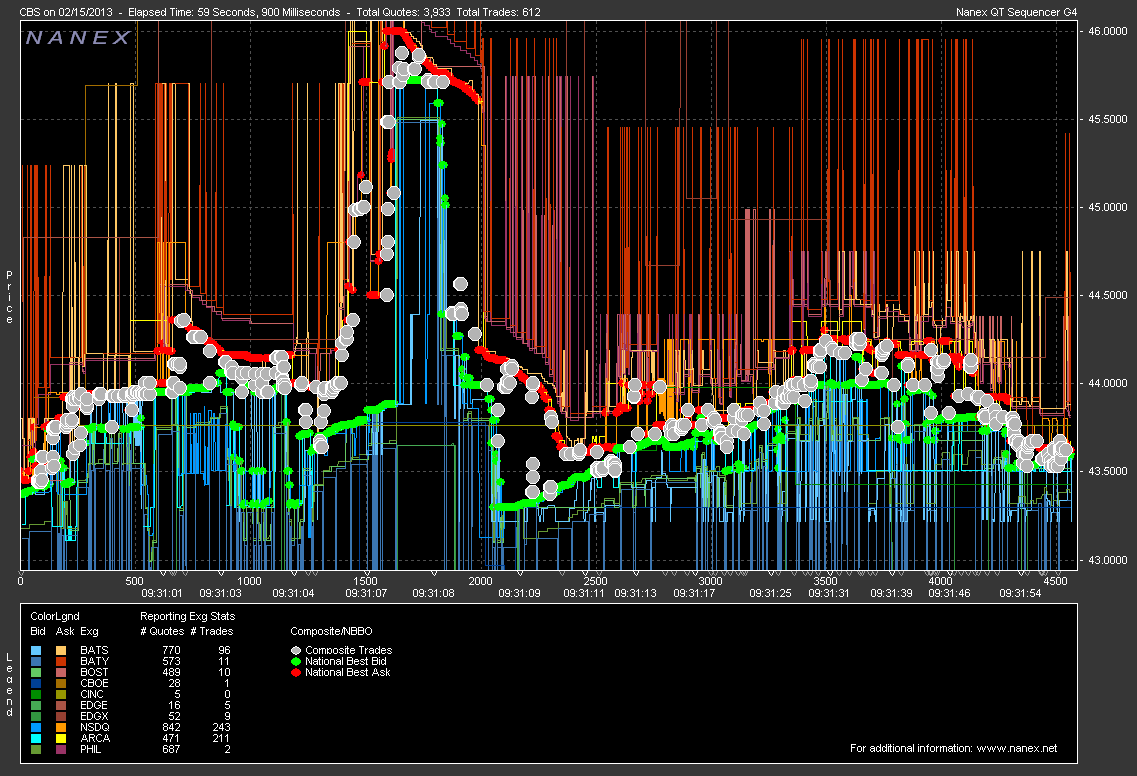
Task: Click the '# Trades' column header
Action: pos(212,631)
